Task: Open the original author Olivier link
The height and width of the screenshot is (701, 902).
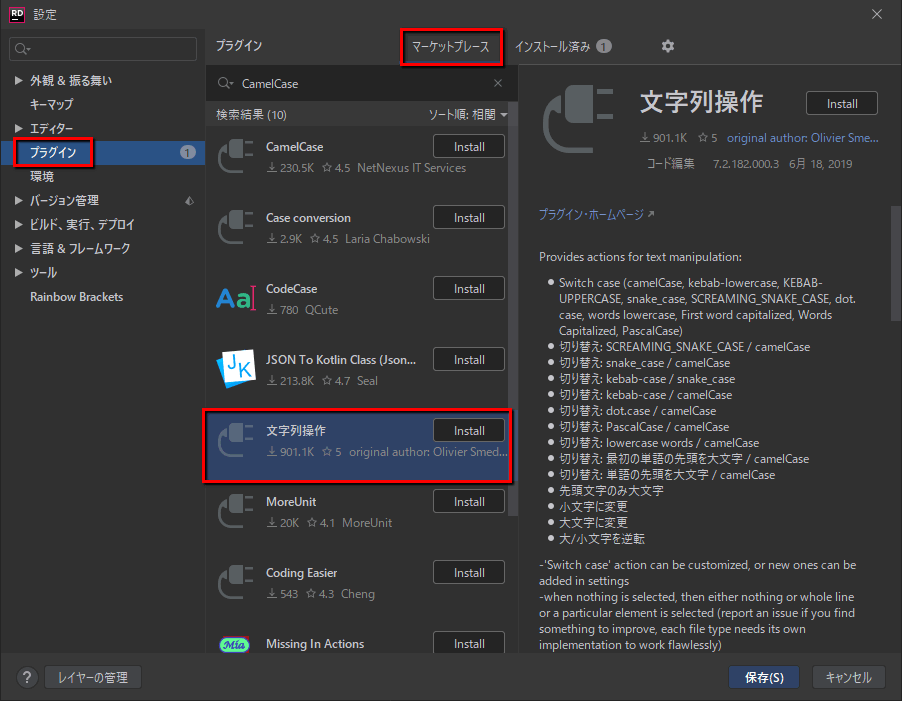Action: tap(802, 138)
